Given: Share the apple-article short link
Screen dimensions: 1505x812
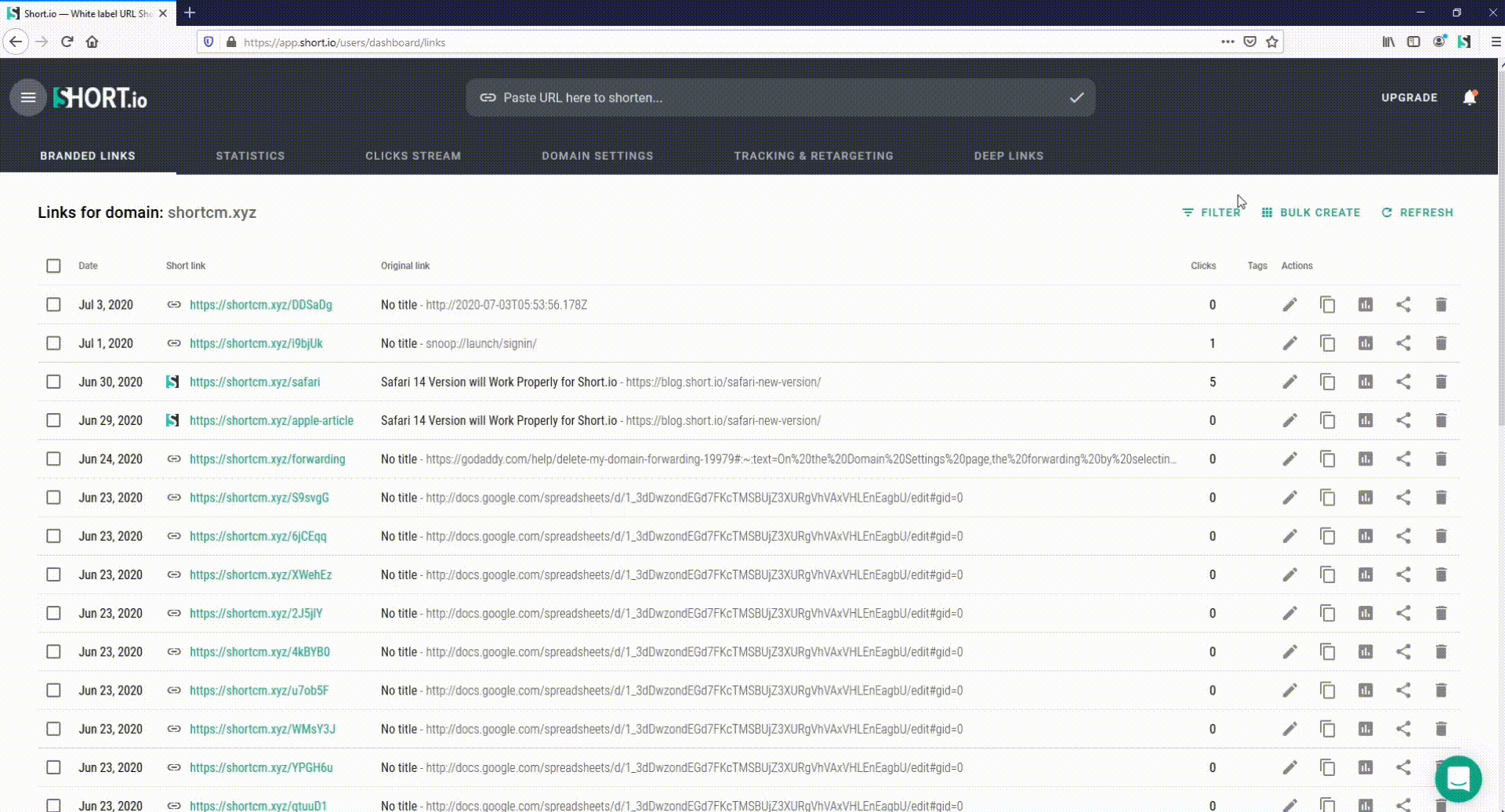Looking at the screenshot, I should (1403, 420).
